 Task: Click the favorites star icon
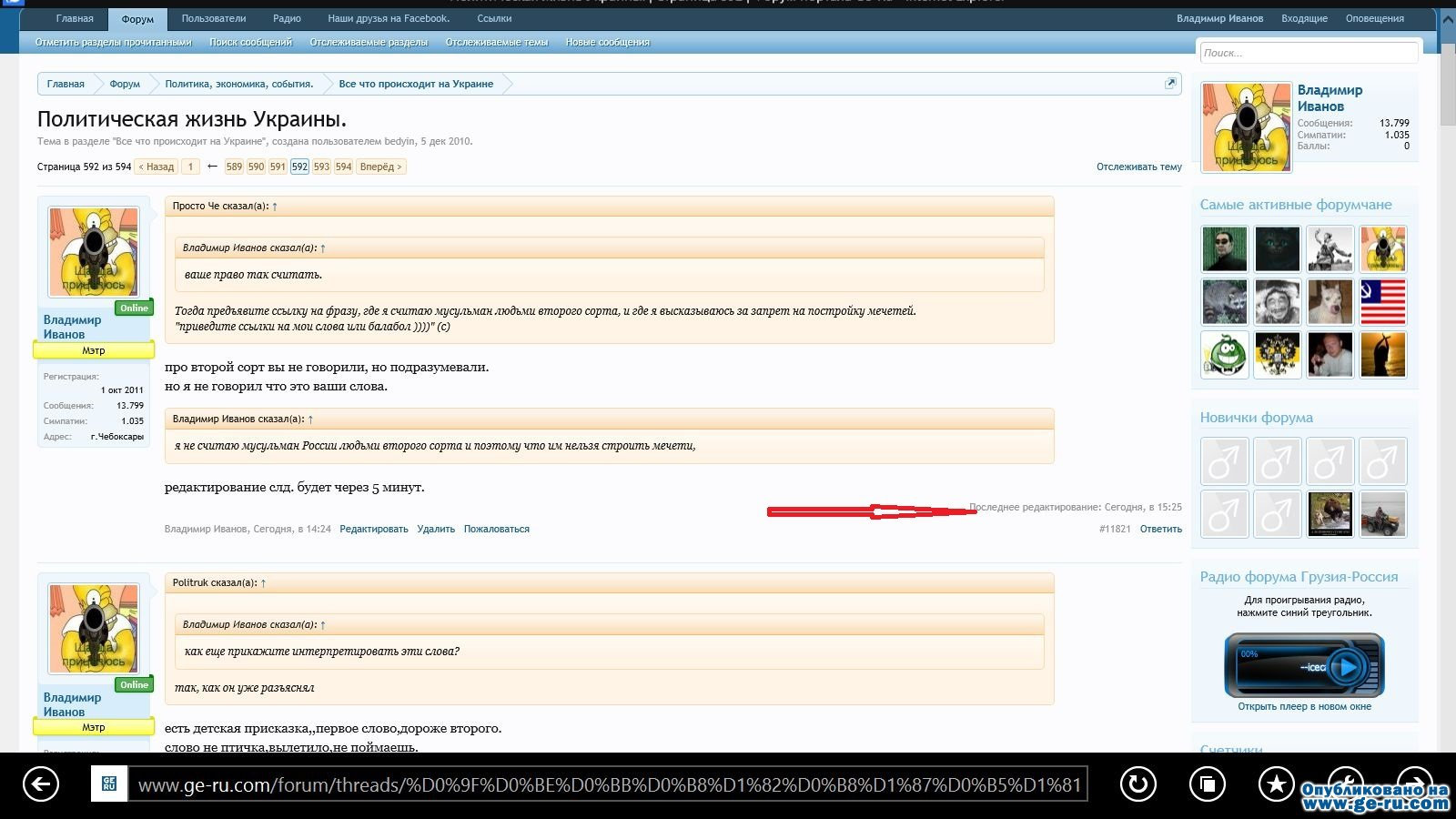click(x=1276, y=784)
